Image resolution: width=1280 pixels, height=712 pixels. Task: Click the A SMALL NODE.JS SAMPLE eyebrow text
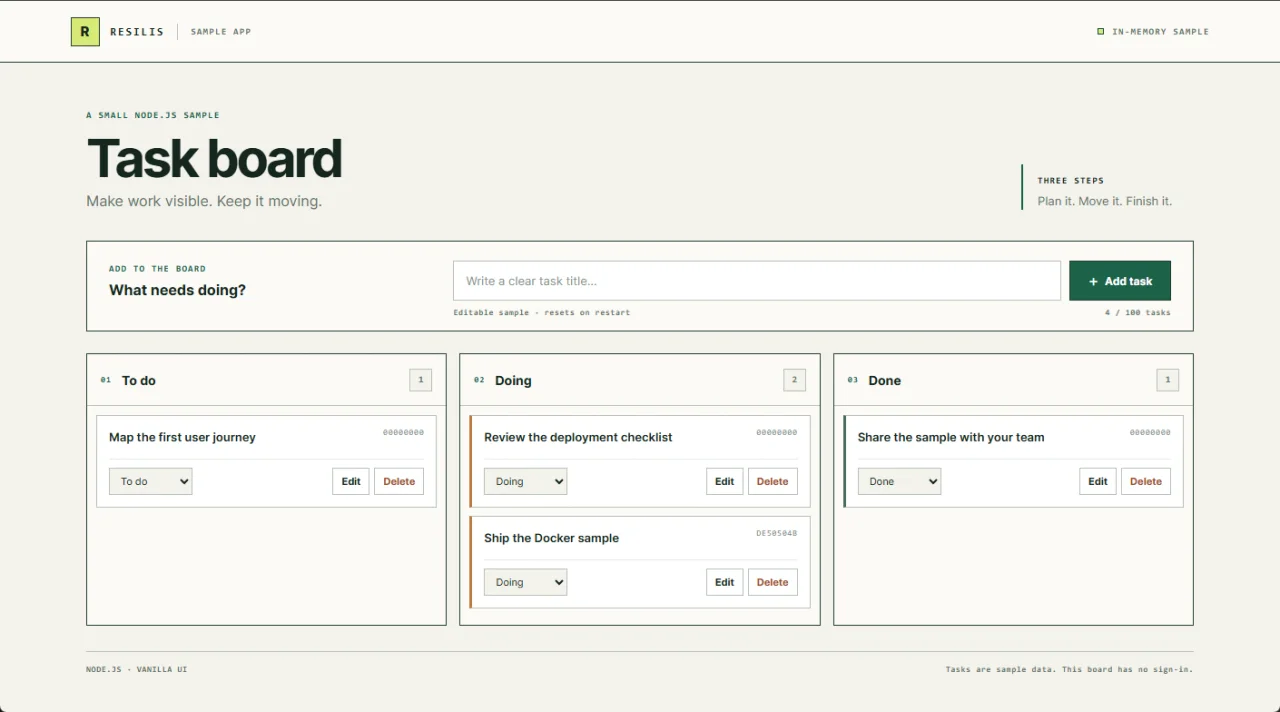[153, 115]
